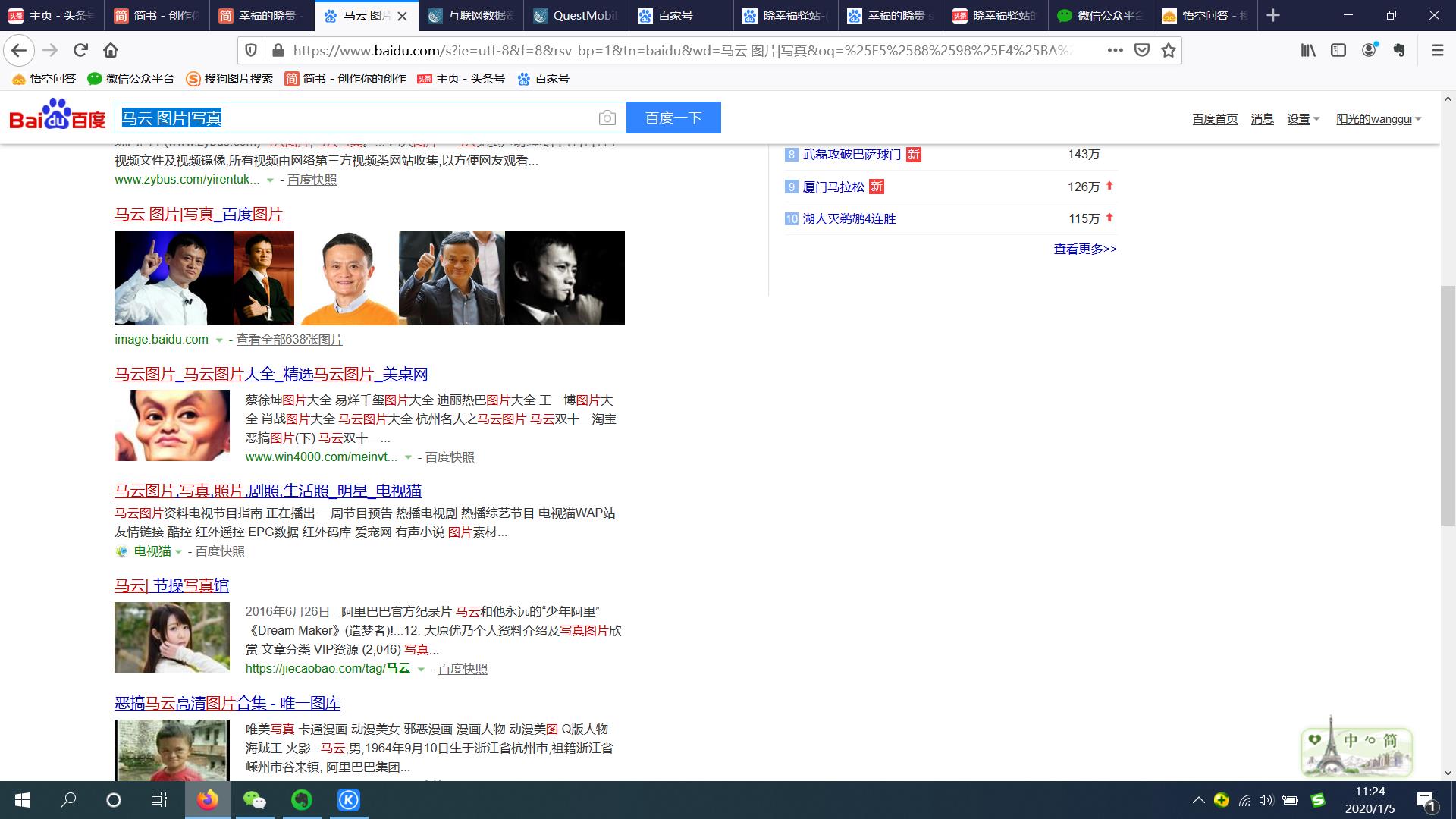
Task: Open 百度首页 link
Action: point(1215,119)
